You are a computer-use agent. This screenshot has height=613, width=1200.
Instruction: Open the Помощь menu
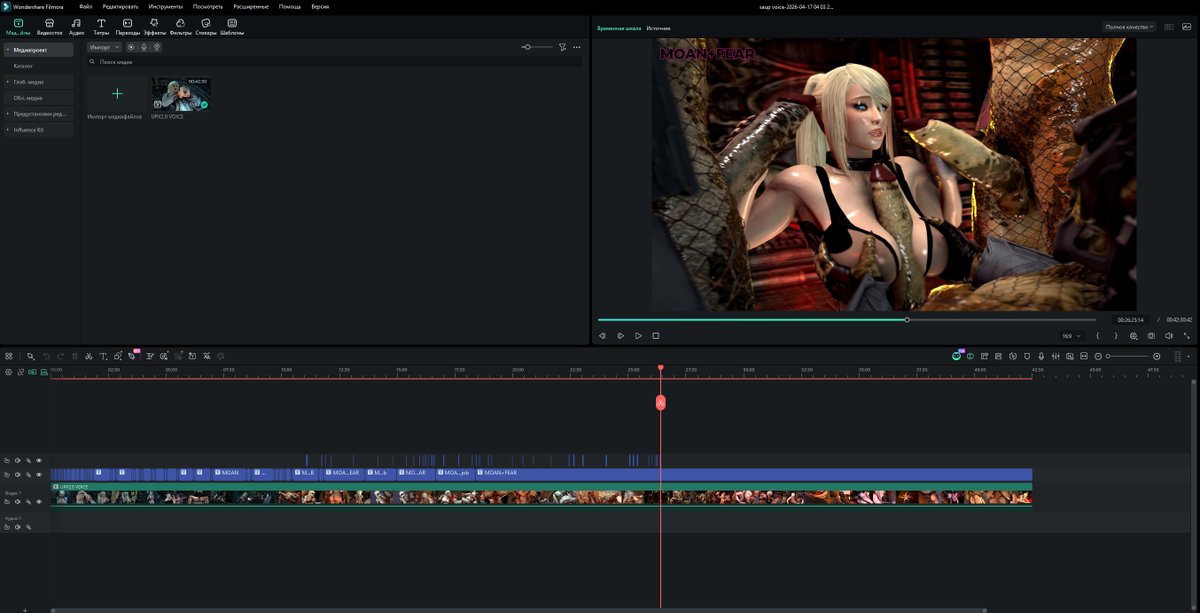coord(290,6)
